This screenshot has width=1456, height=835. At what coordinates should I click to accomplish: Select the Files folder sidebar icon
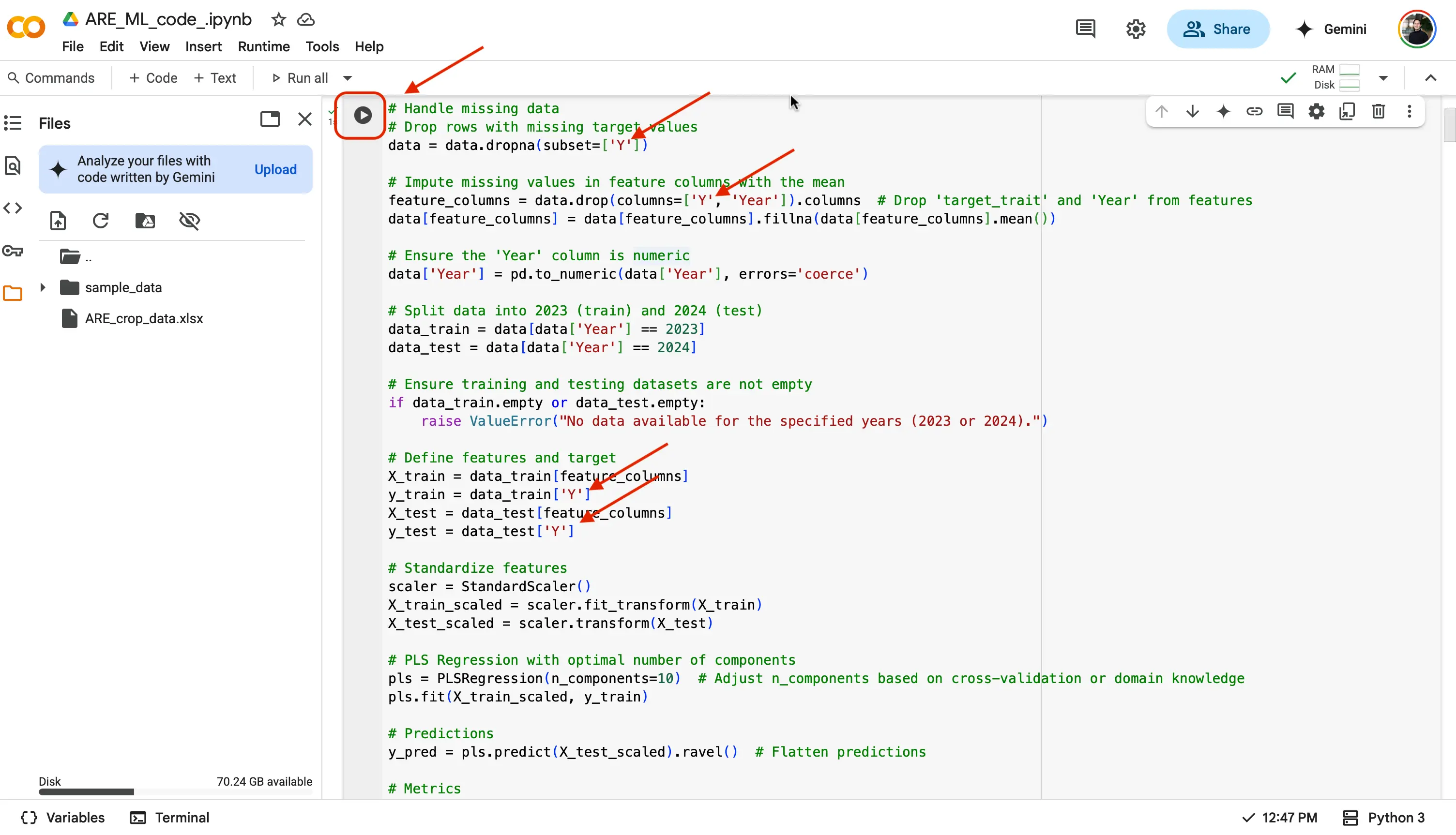[13, 294]
